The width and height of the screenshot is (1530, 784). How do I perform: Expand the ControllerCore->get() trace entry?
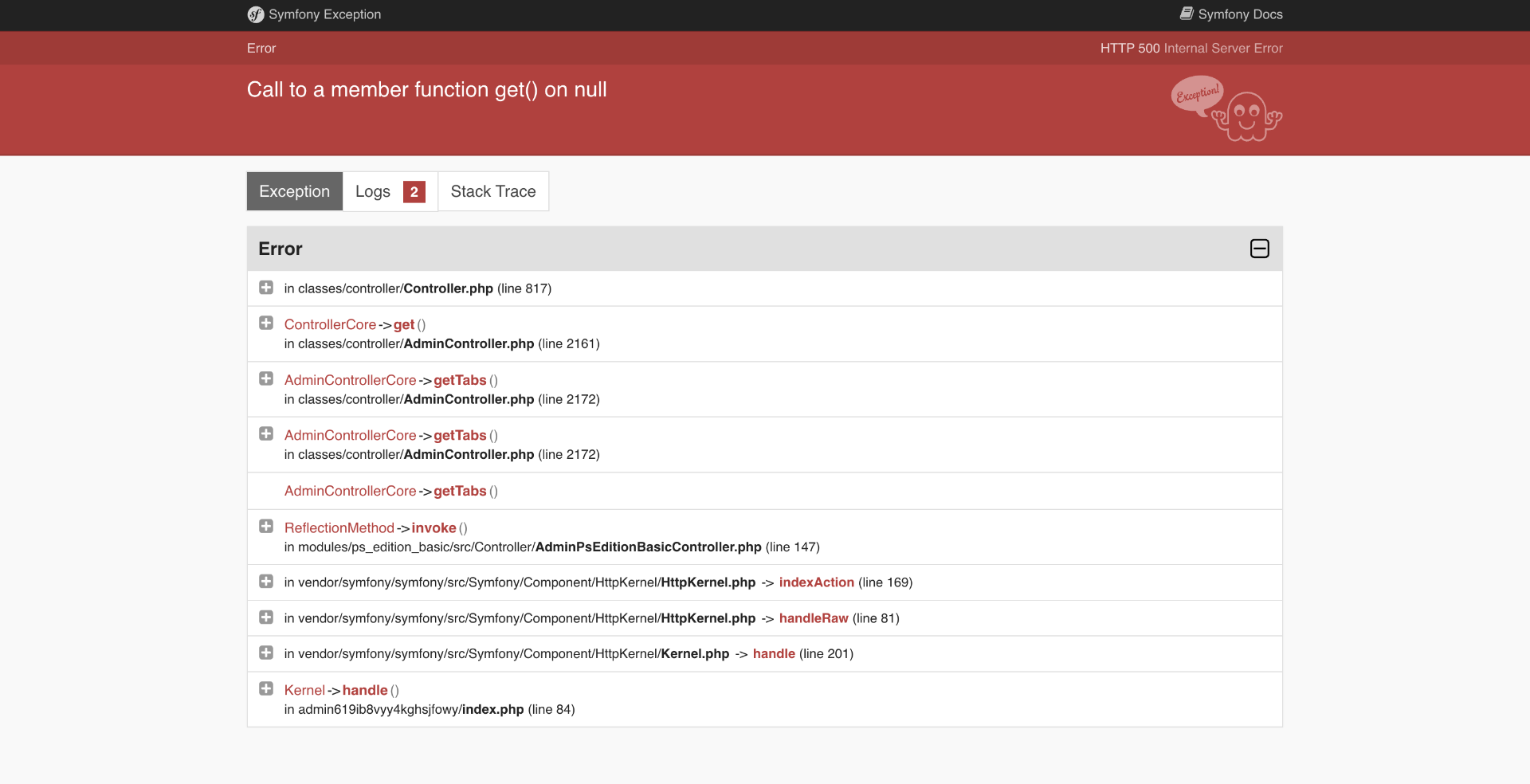(x=266, y=323)
